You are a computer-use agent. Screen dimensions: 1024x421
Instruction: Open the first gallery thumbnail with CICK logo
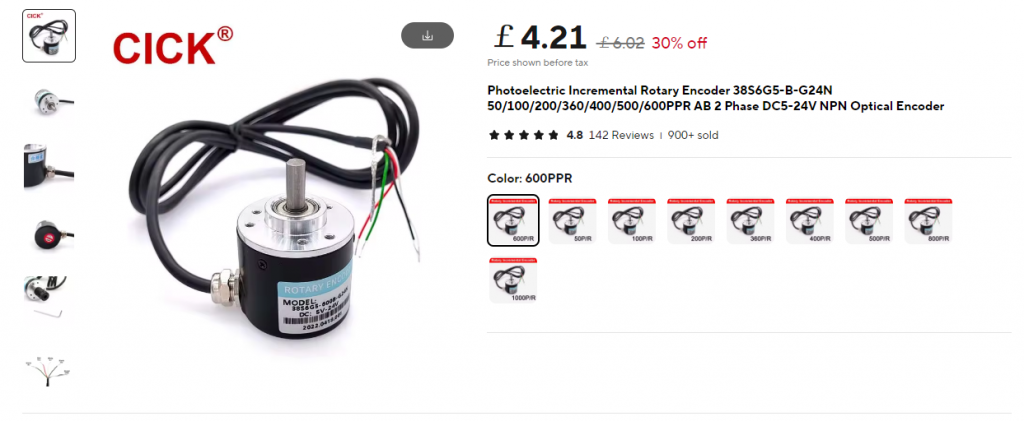click(49, 36)
